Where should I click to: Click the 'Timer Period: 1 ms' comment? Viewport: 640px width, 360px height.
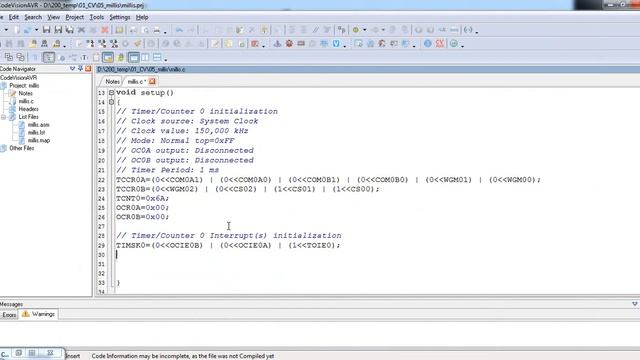coord(168,170)
